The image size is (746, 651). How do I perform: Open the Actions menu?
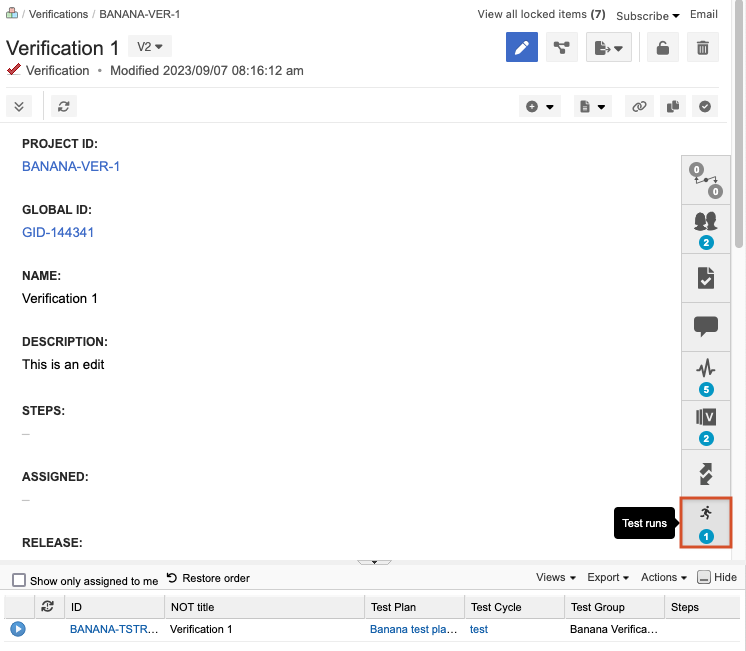(x=664, y=578)
